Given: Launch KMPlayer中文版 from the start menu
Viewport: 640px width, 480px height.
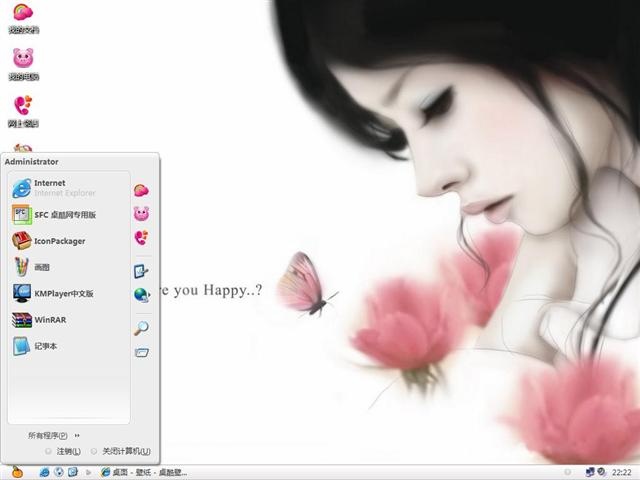Looking at the screenshot, I should [x=53, y=293].
